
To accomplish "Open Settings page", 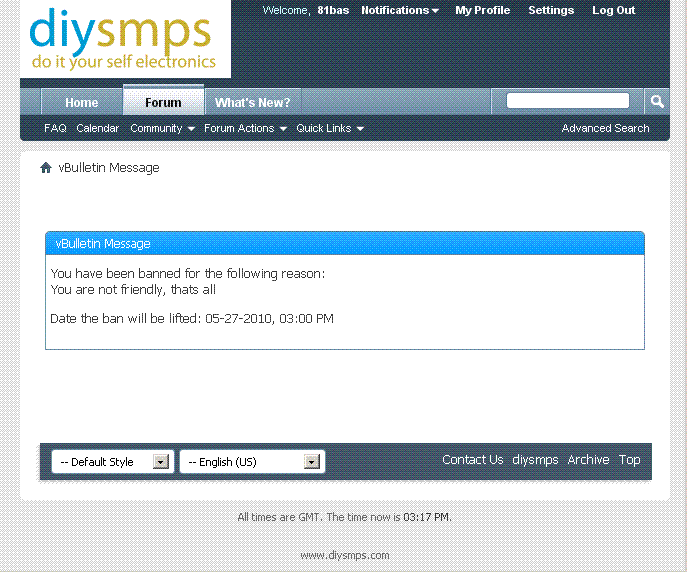I will click(x=551, y=10).
